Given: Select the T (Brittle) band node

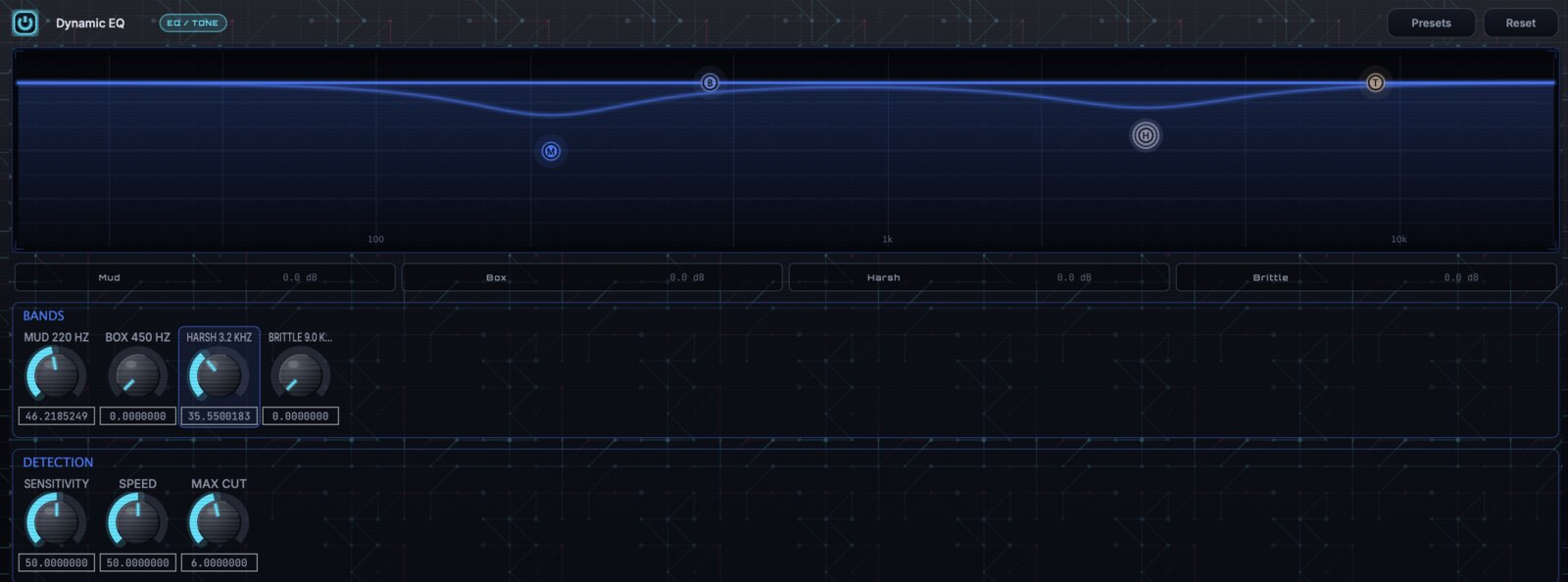Looking at the screenshot, I should (1375, 83).
